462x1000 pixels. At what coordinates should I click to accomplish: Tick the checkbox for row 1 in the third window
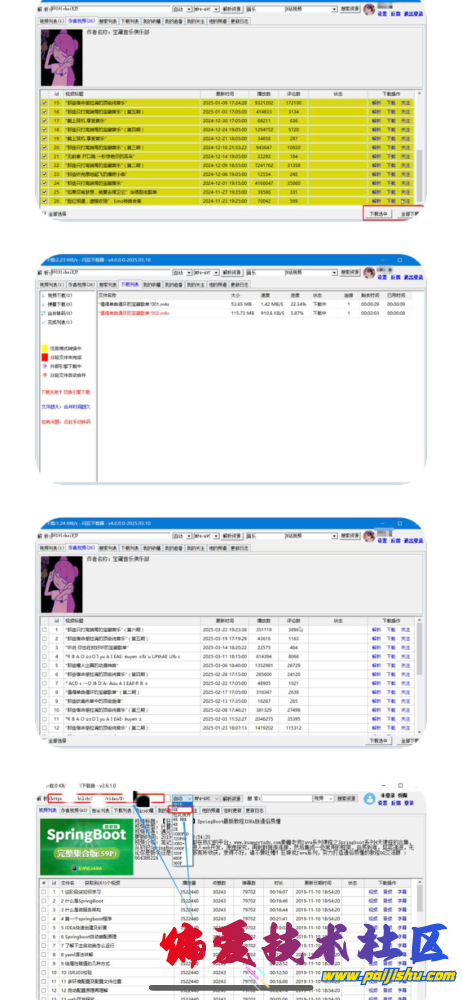[x=44, y=629]
